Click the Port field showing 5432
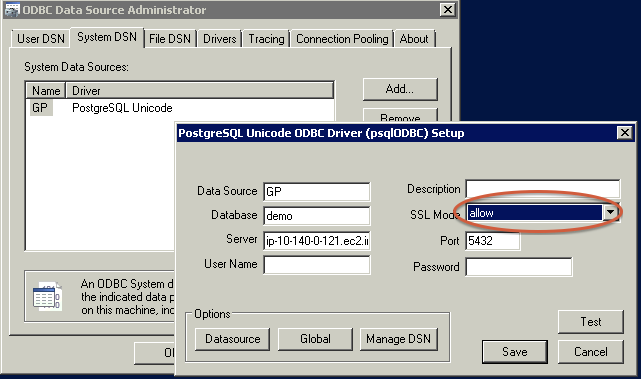Screen dimensions: 641x379 point(493,241)
